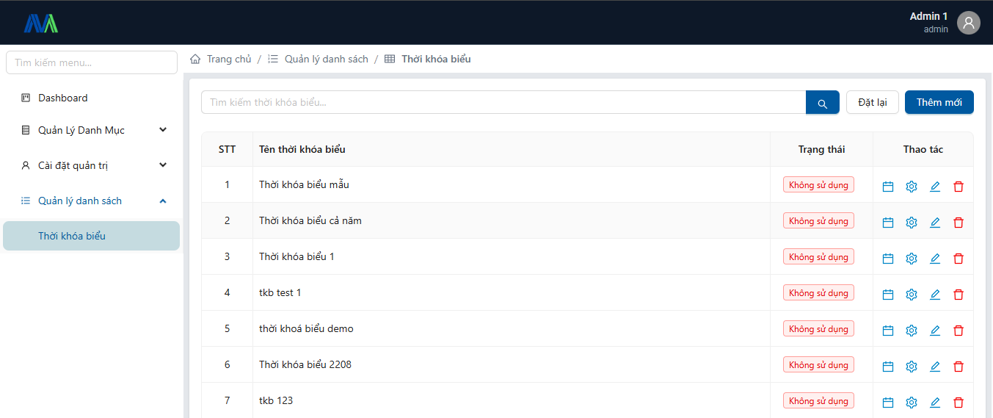Open settings gear for Thời khóa biểu 2208
993x418 pixels.
(x=911, y=366)
